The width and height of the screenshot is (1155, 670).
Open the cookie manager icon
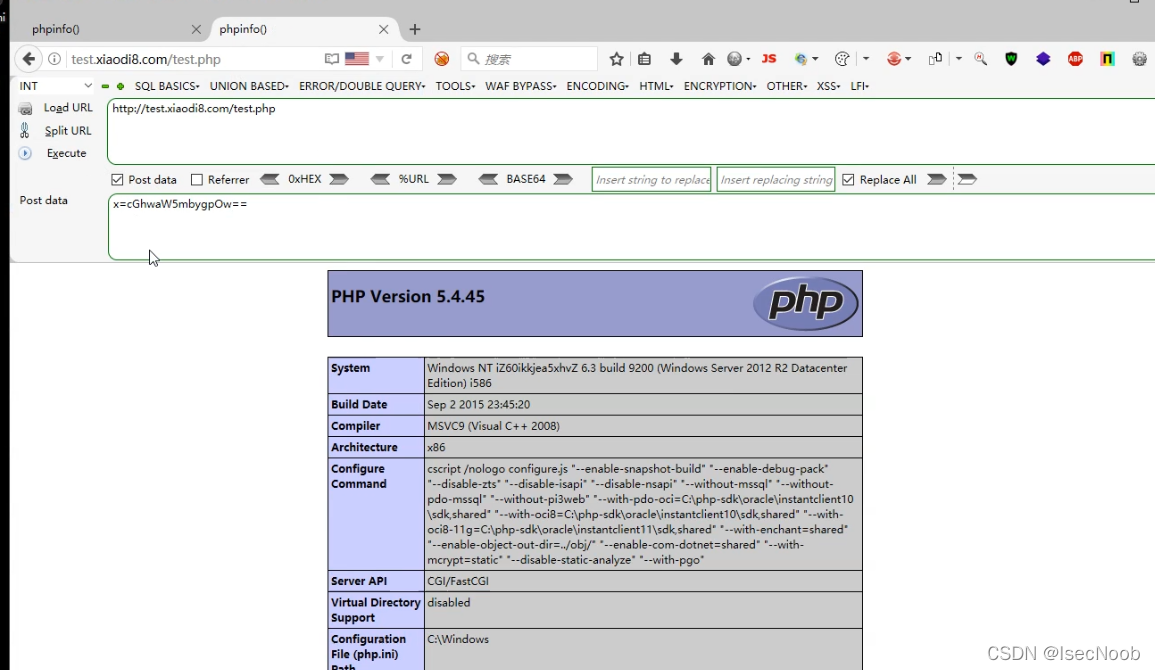point(842,59)
